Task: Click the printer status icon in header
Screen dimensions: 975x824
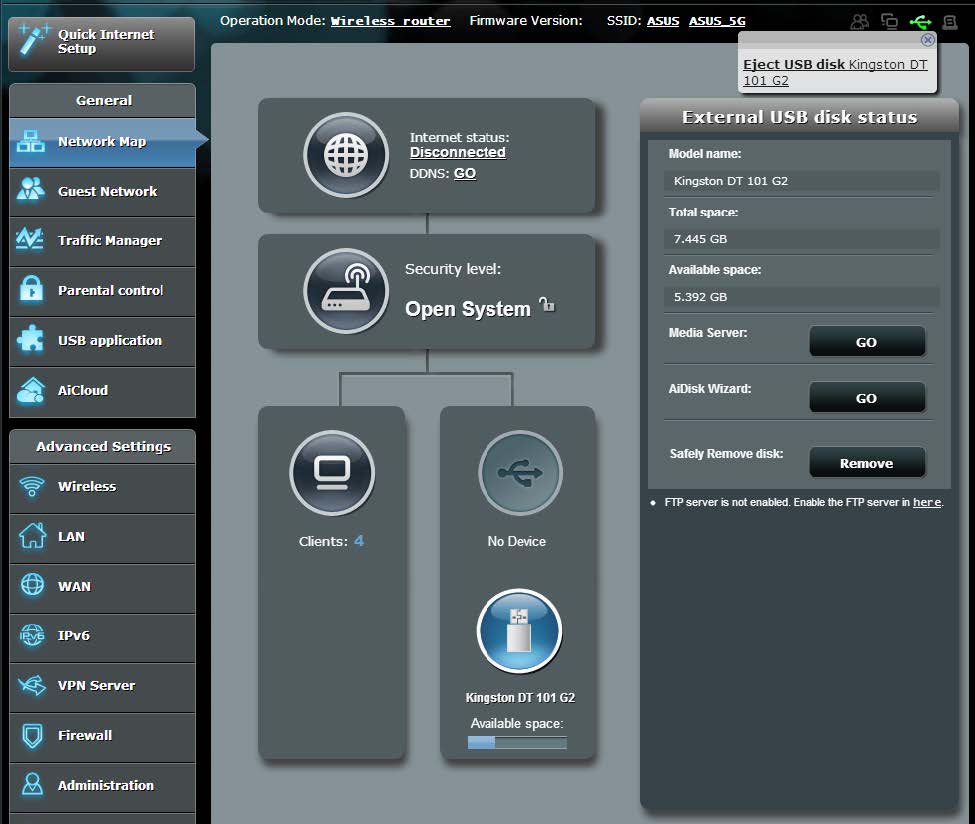Action: tap(950, 22)
